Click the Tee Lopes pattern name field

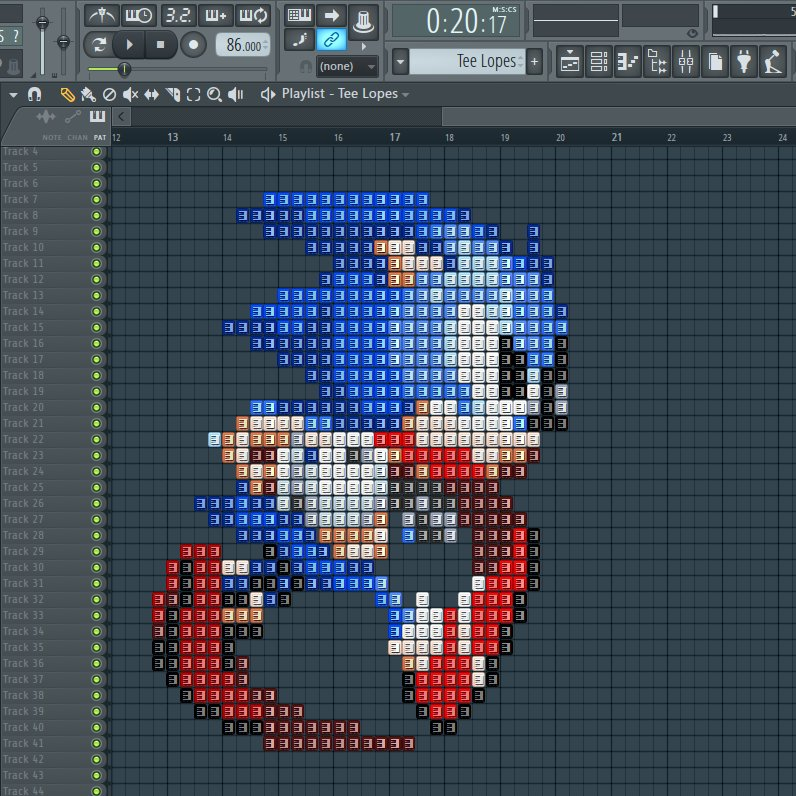point(467,62)
